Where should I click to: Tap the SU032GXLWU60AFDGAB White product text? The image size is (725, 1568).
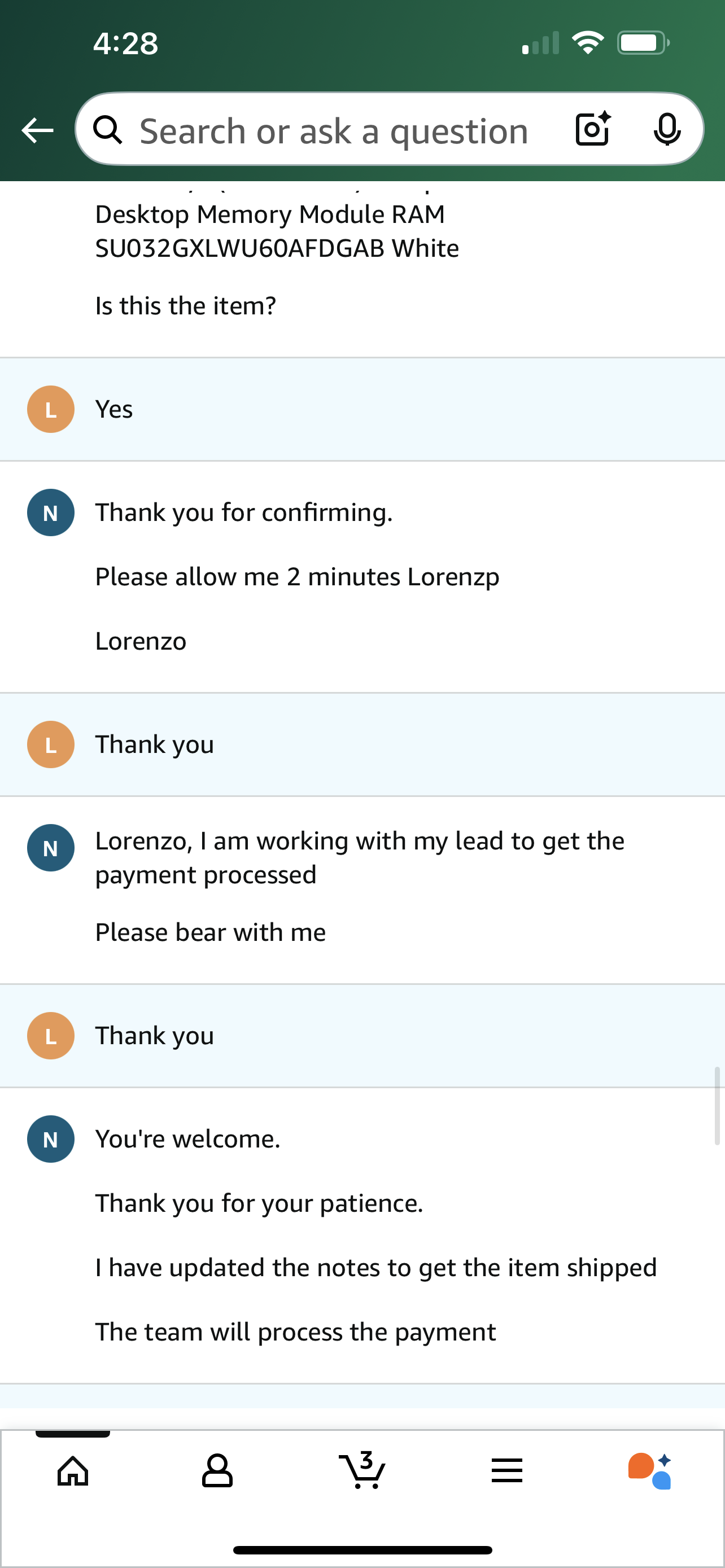tap(277, 248)
